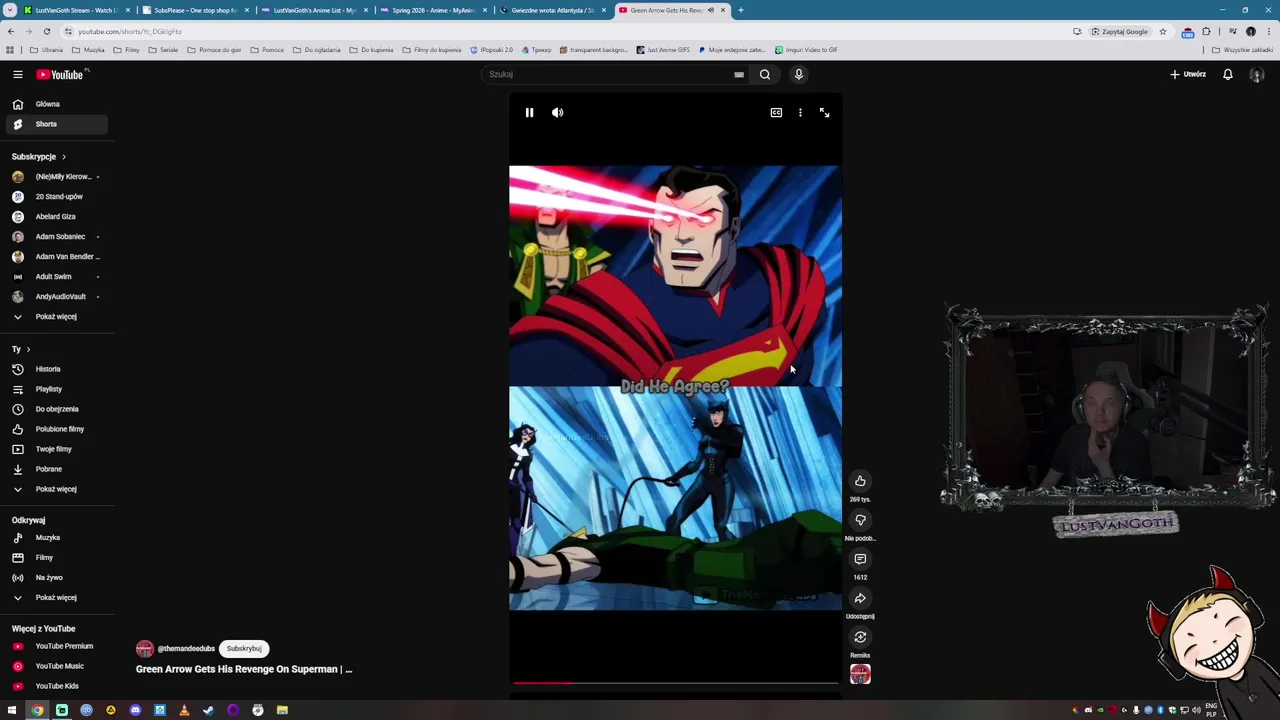Open the on-screen keyboard in search box
1280x720 pixels.
pyautogui.click(x=739, y=74)
